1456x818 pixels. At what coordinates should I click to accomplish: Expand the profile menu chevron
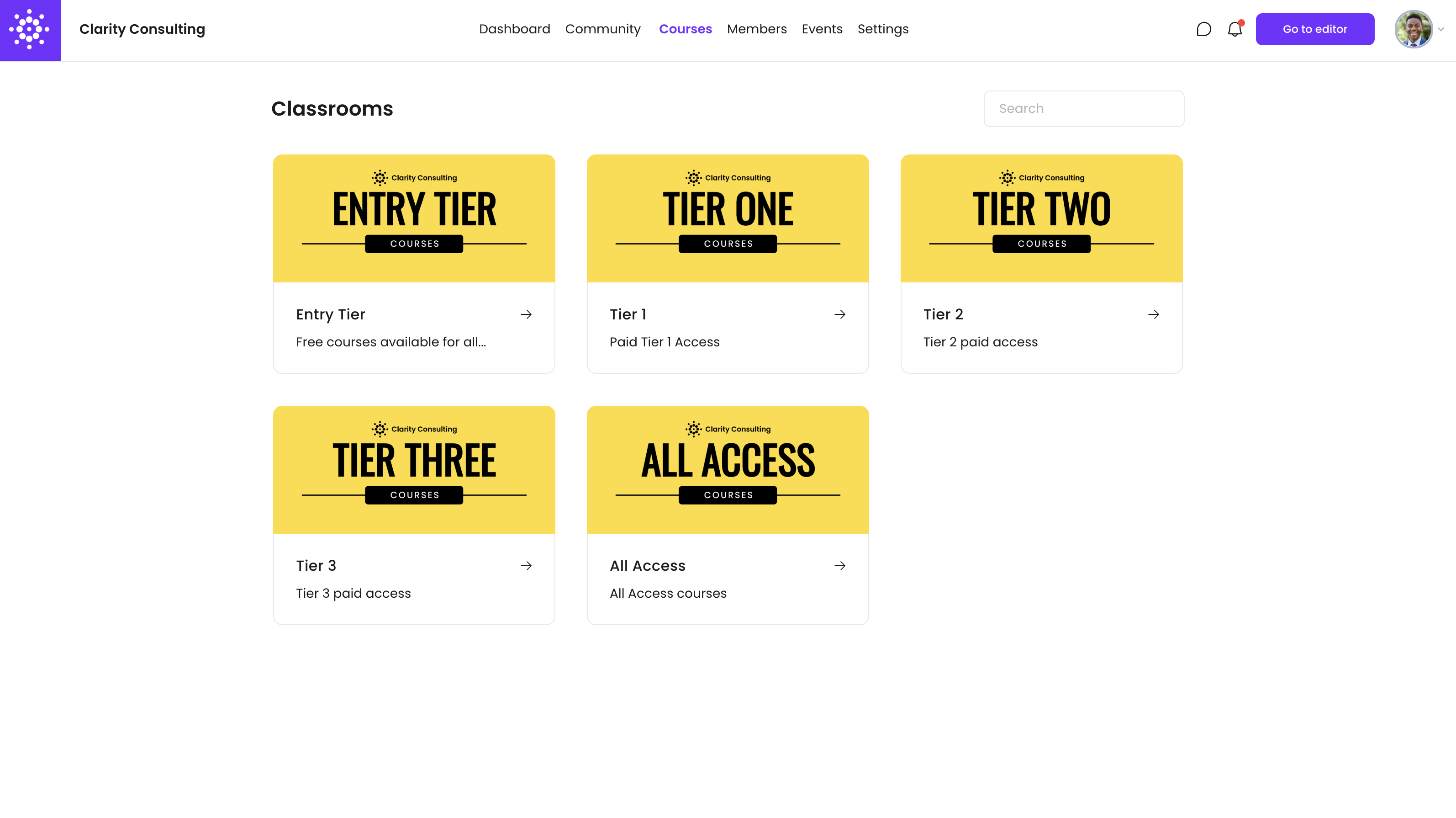point(1441,29)
